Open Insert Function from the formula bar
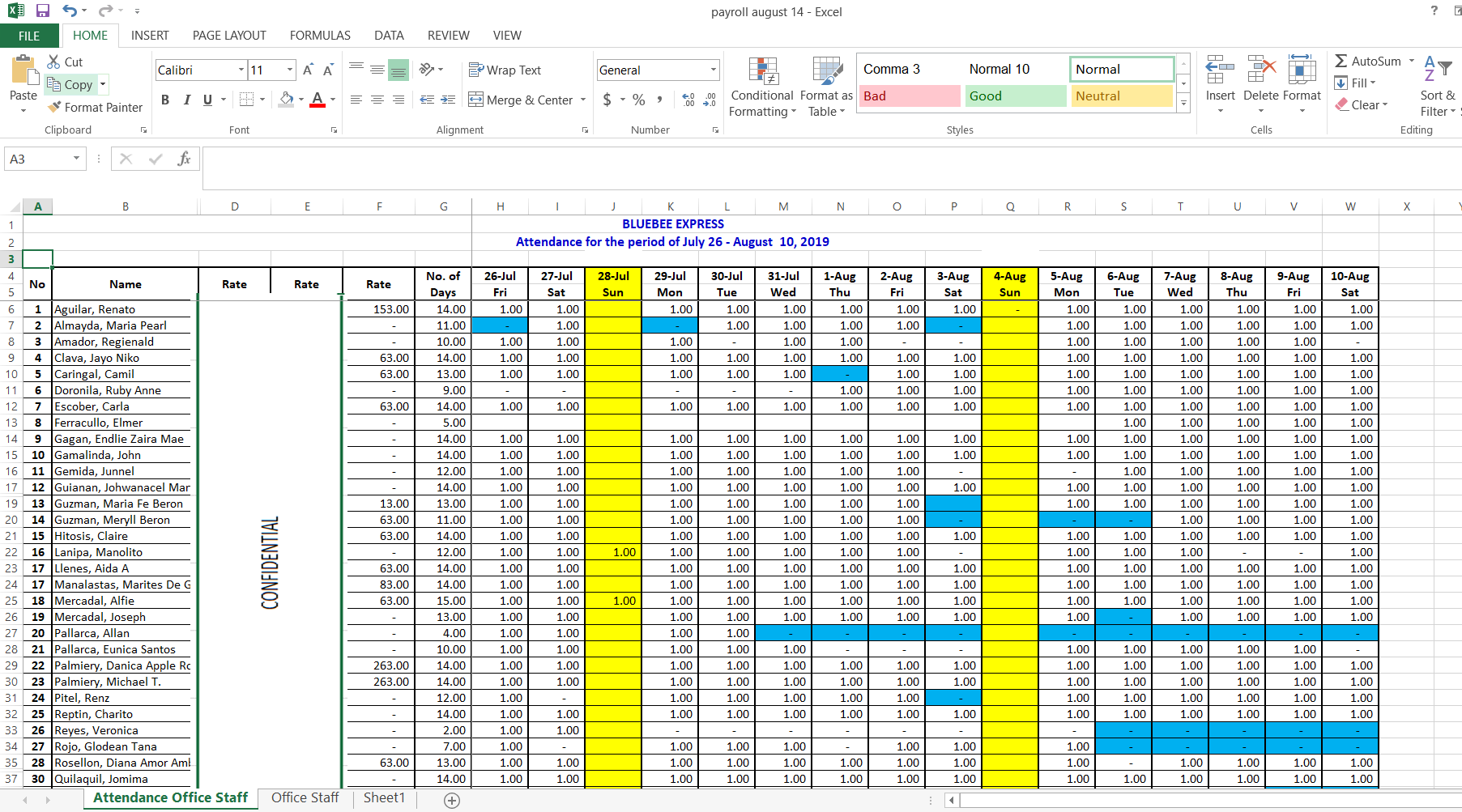 tap(185, 159)
